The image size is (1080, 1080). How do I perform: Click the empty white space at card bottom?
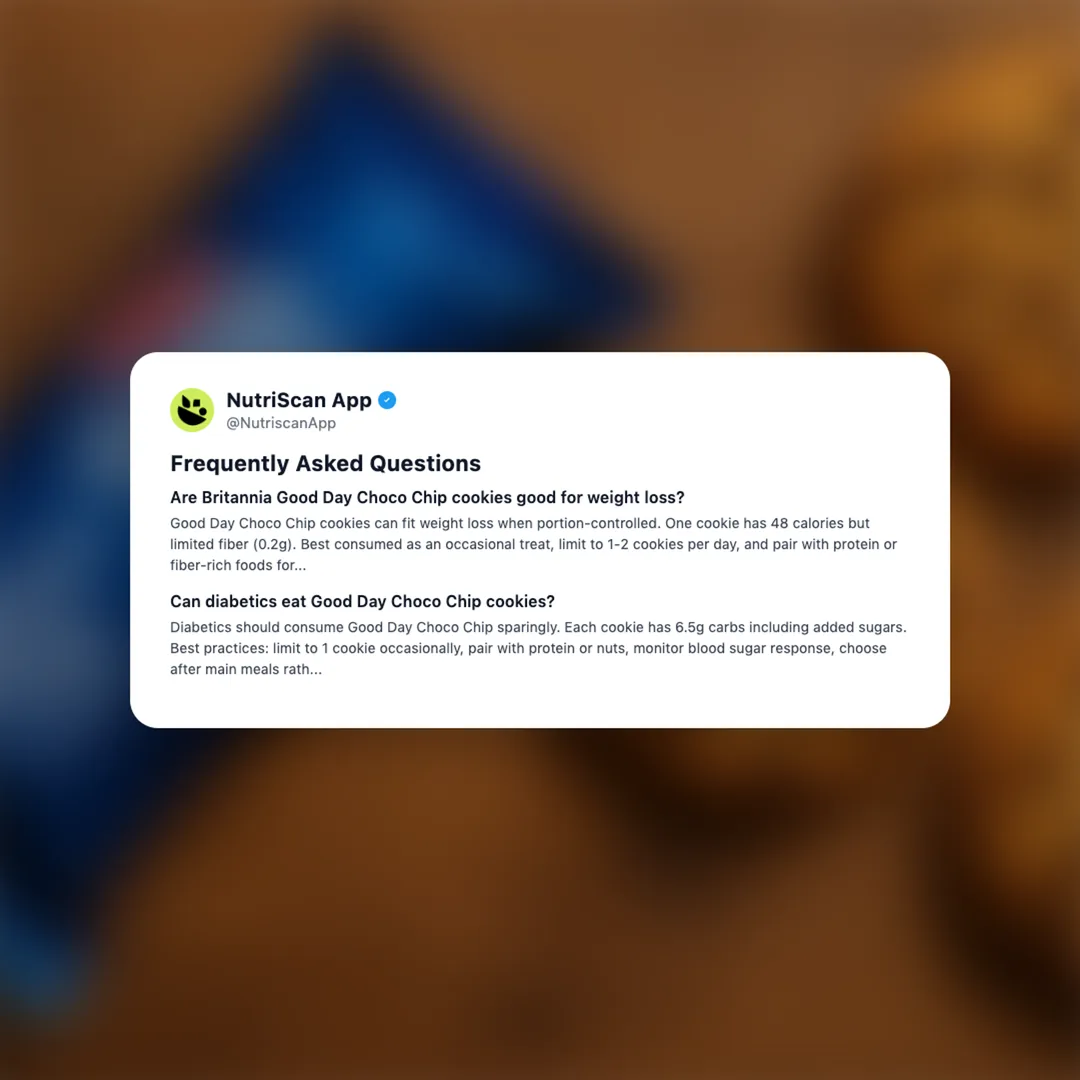[540, 704]
